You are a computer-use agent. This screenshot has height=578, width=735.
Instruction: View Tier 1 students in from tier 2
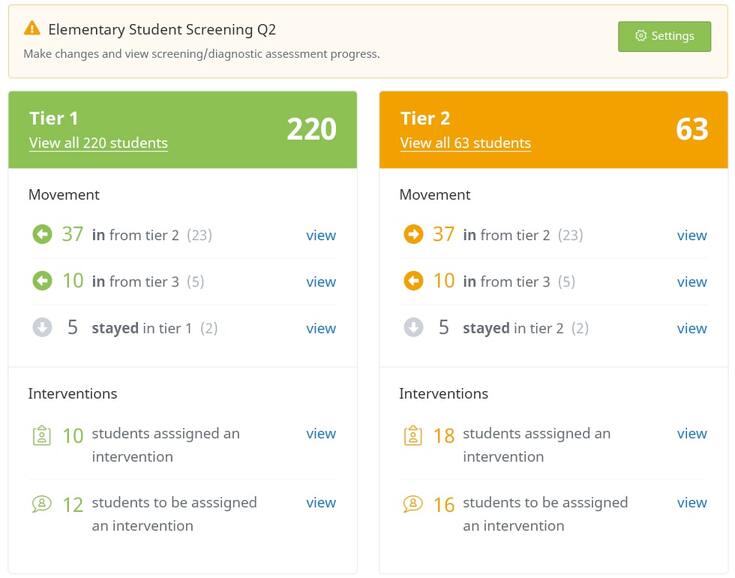click(321, 235)
